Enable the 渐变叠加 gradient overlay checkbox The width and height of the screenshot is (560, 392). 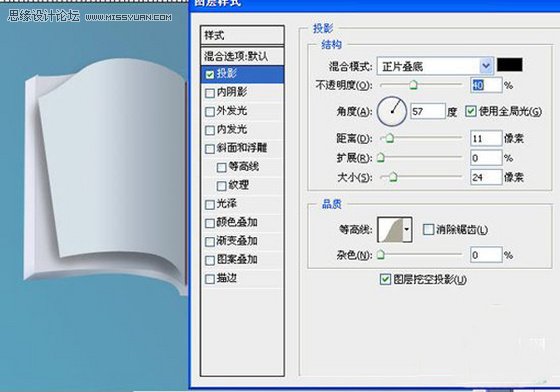(x=210, y=242)
